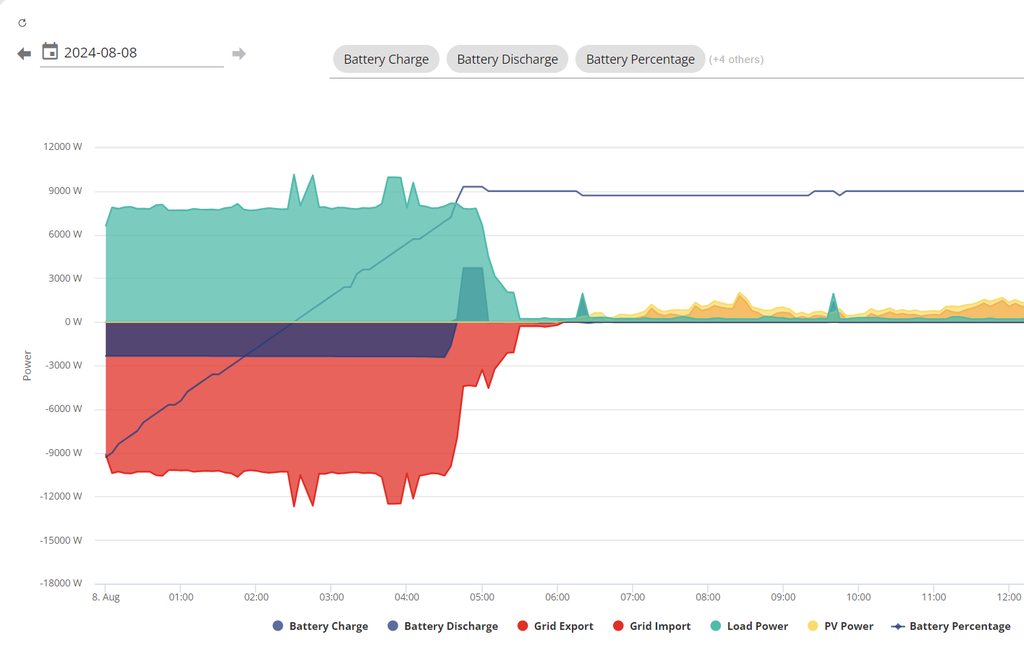Image resolution: width=1024 pixels, height=646 pixels.
Task: Click the blue Battery Charge legend dot
Action: [x=278, y=626]
